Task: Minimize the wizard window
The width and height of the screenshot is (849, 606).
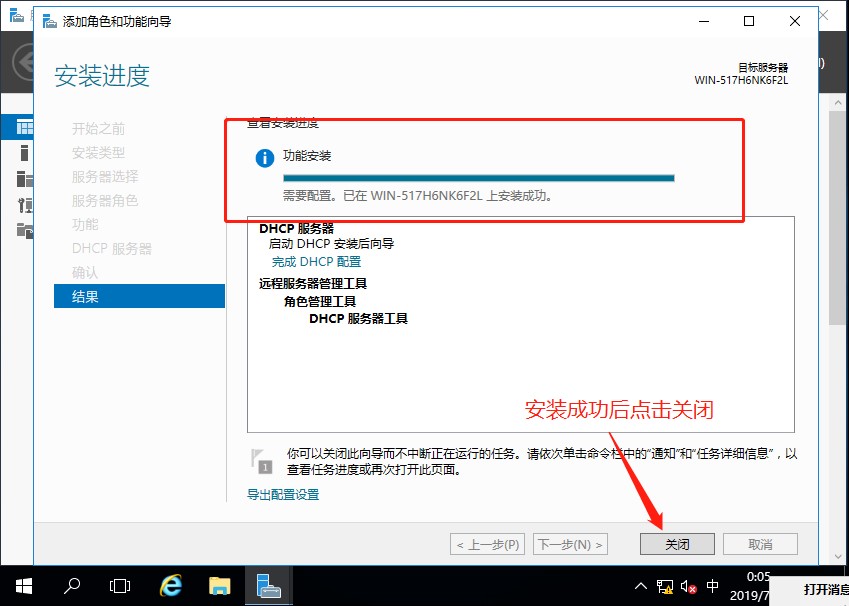Action: tap(704, 21)
